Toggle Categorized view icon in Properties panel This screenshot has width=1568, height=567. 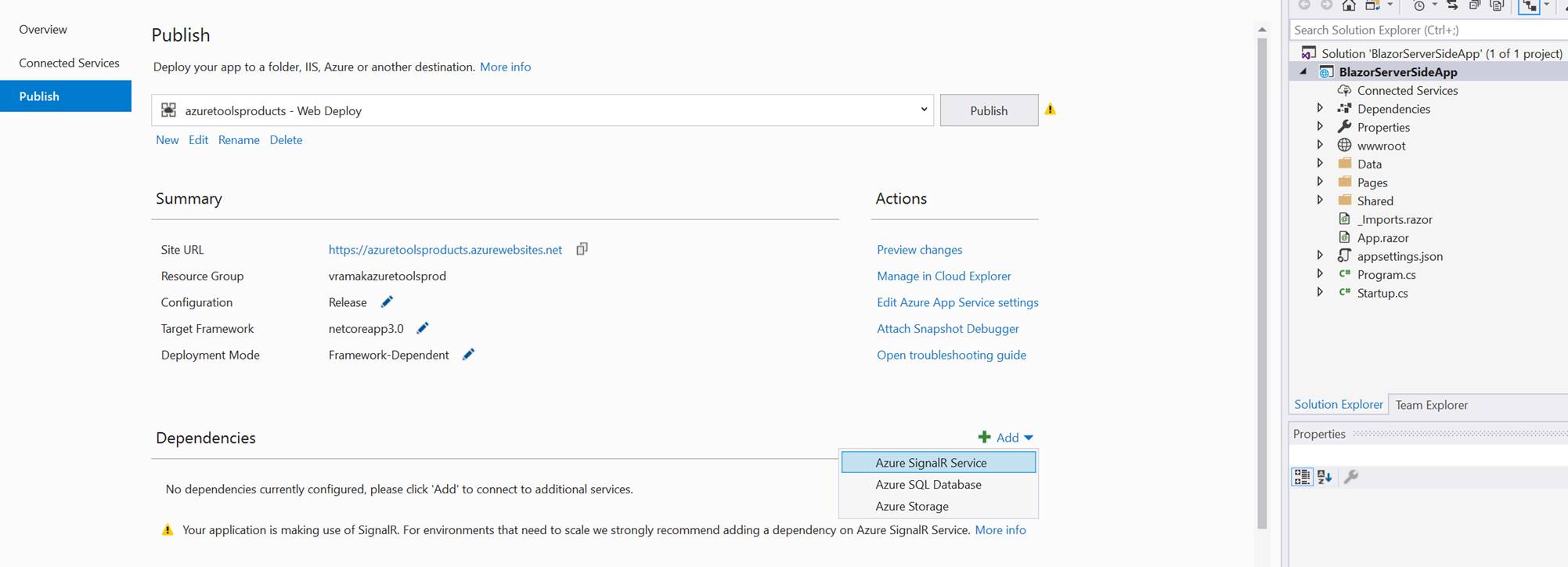tap(1302, 476)
